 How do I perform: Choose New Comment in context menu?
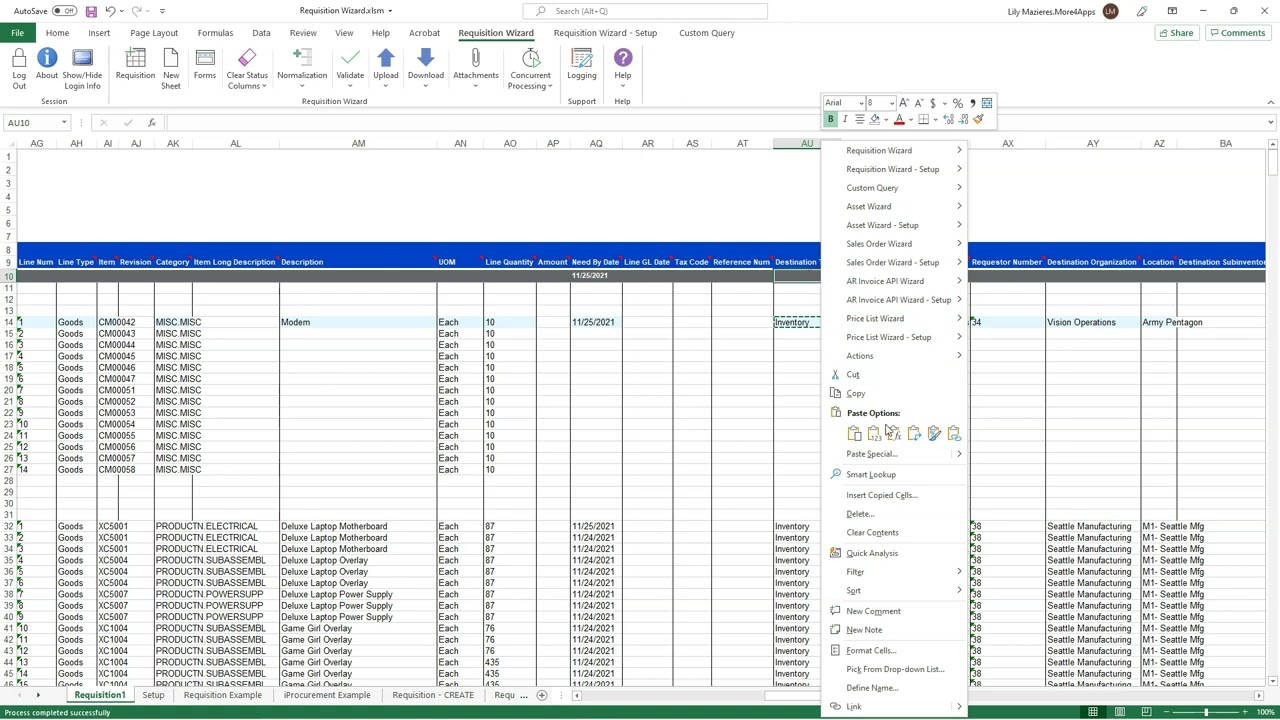895,611
